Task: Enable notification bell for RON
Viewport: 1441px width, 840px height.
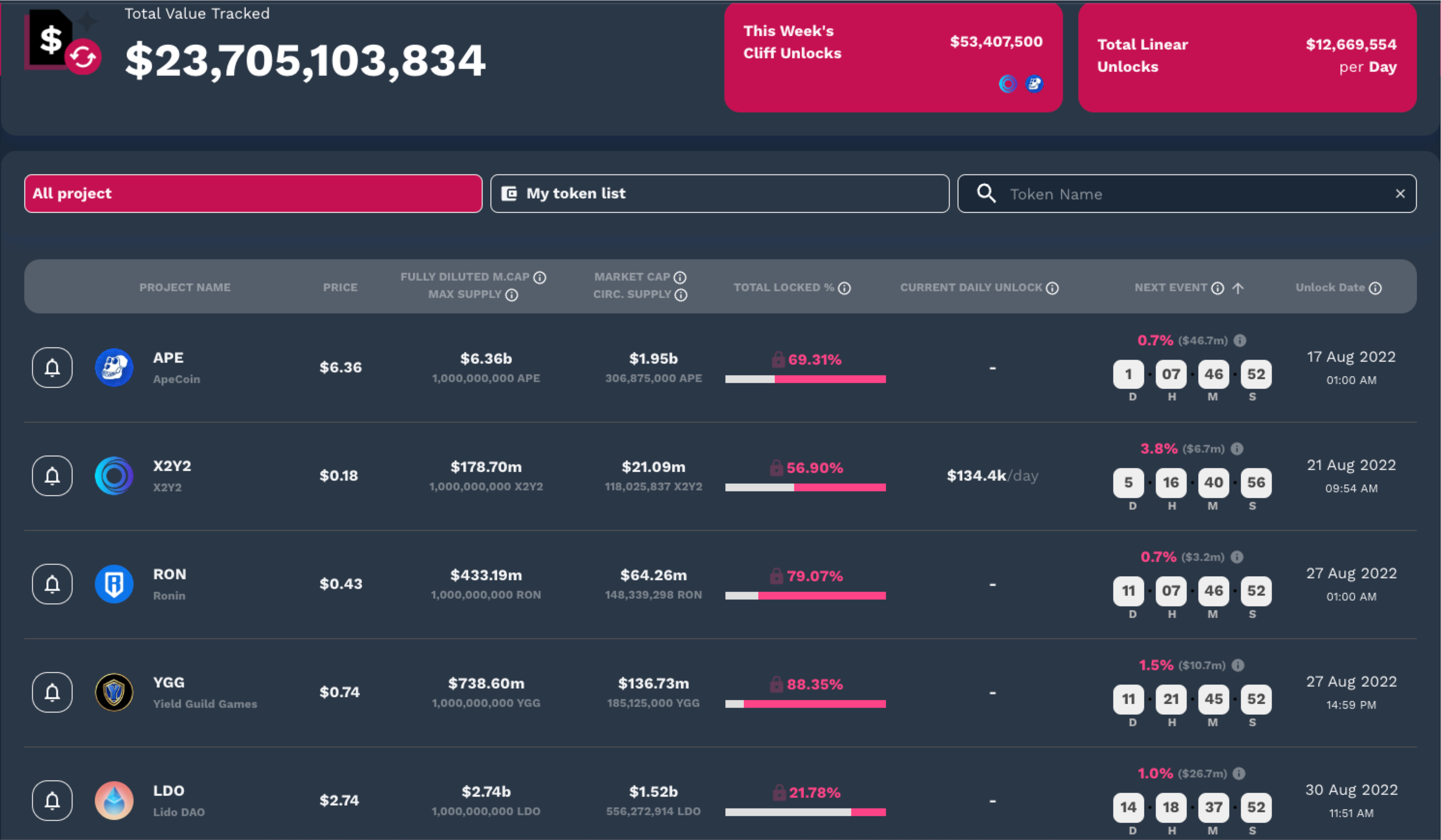Action: pos(52,584)
